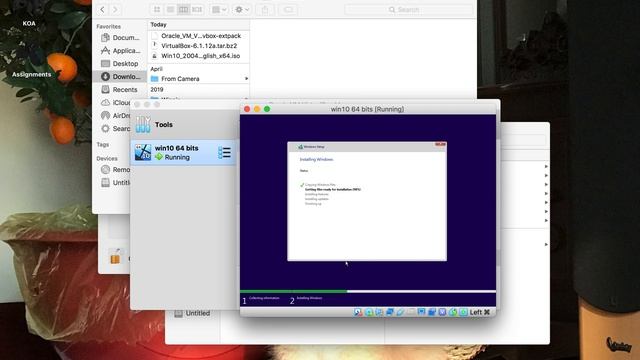Click the 2019 group header
The image size is (640, 360).
pos(157,89)
